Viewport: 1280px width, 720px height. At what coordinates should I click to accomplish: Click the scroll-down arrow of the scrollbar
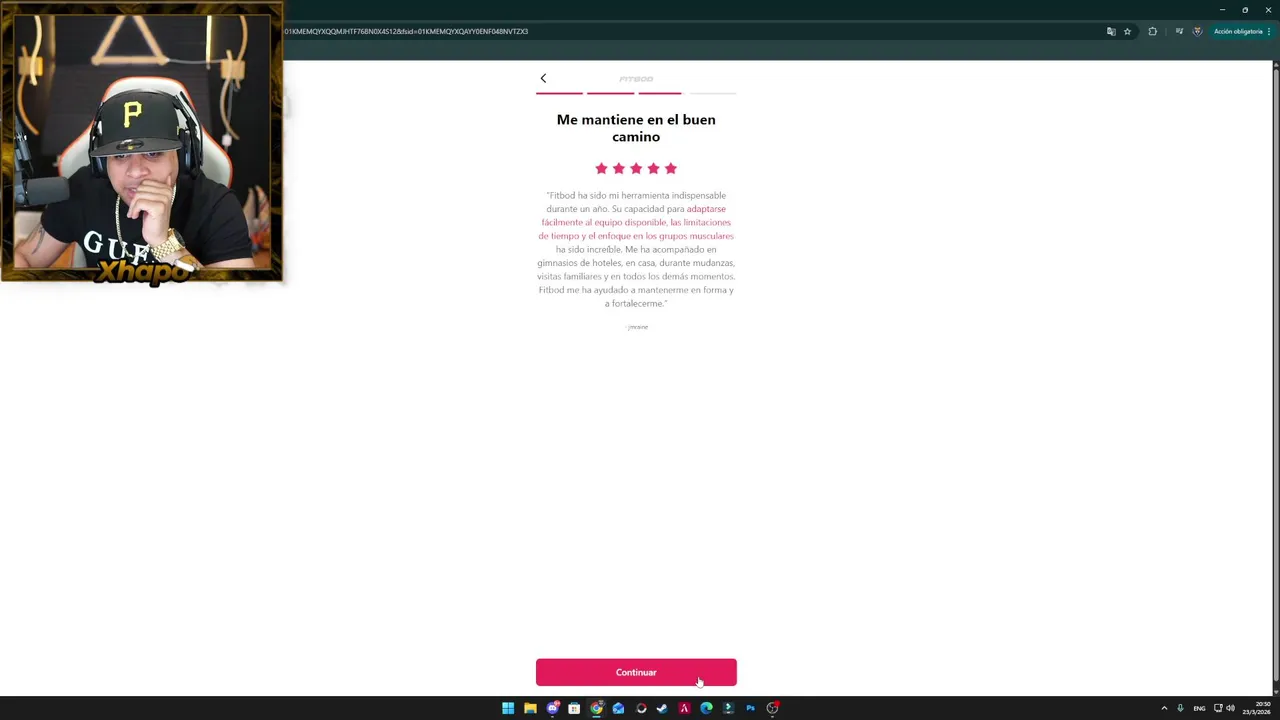tap(1275, 690)
